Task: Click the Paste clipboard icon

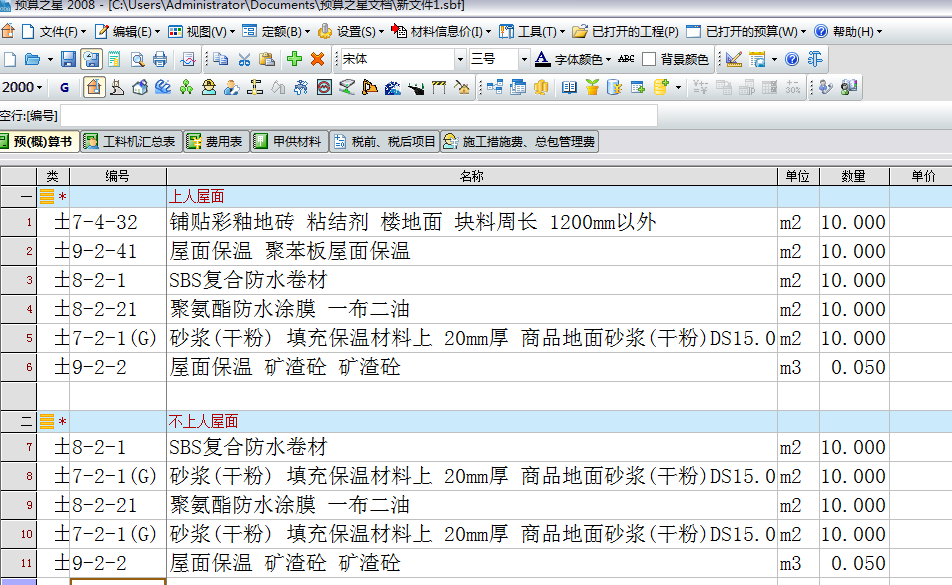Action: point(267,59)
